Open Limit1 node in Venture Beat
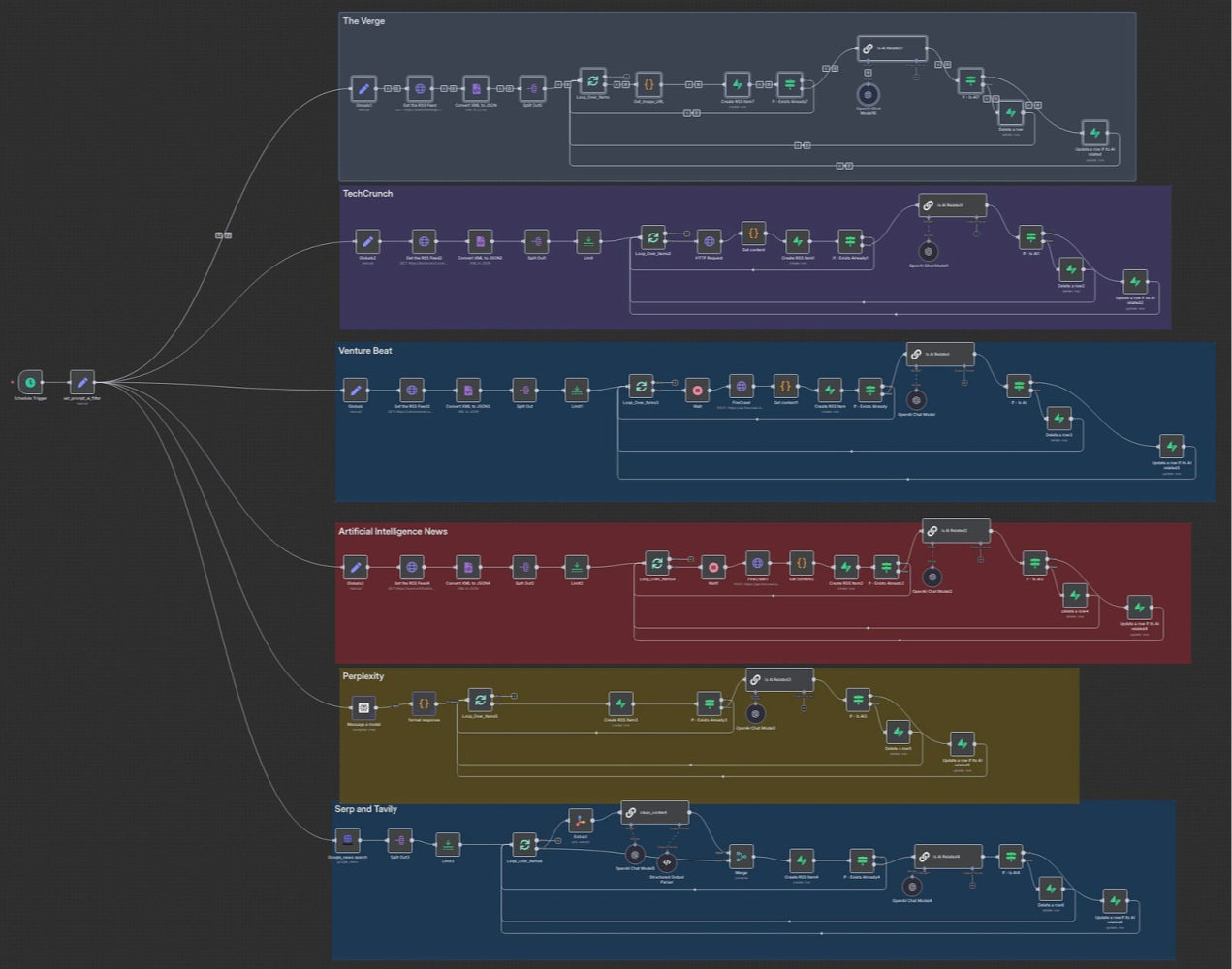Viewport: 1232px width, 969px height. [x=577, y=391]
